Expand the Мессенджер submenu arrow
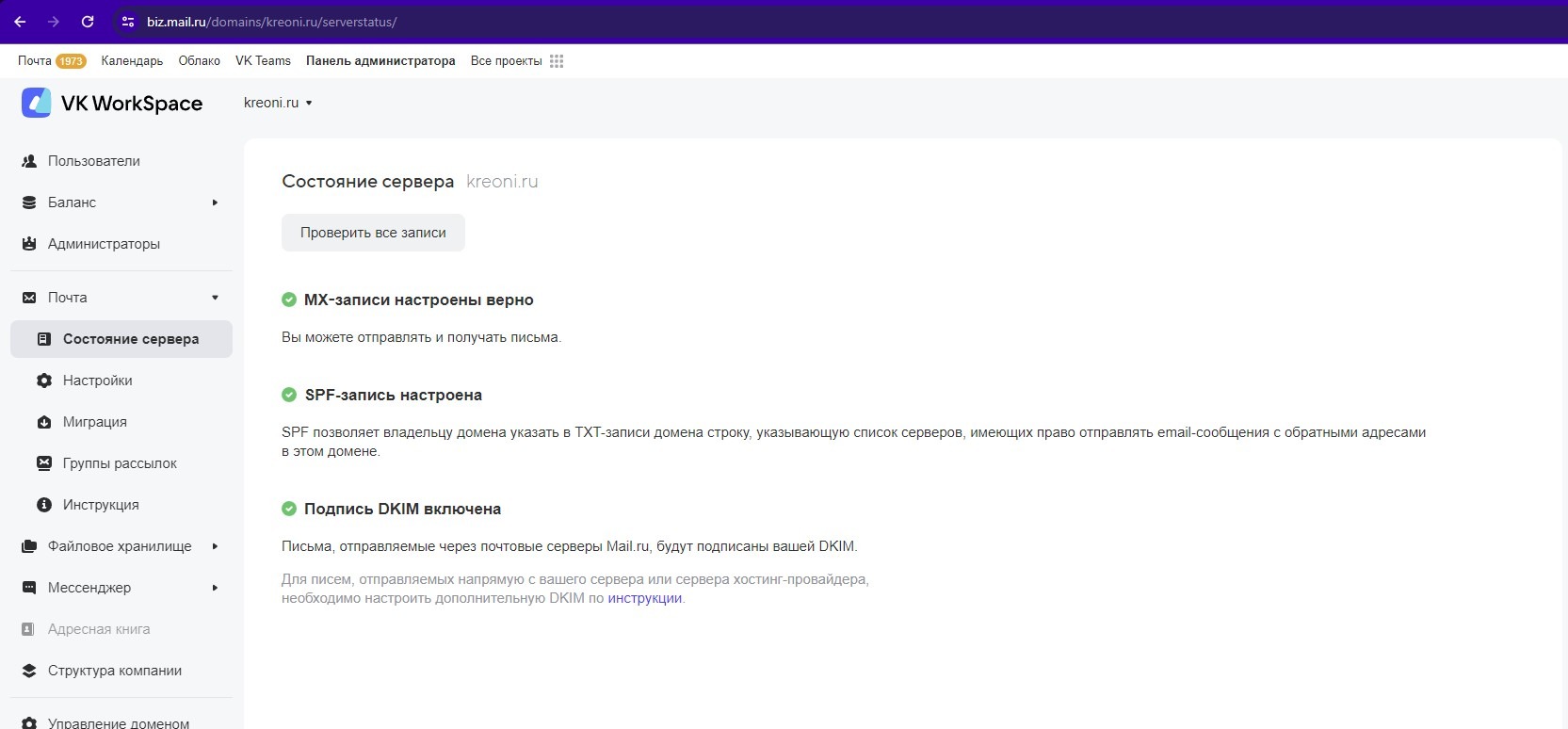This screenshot has width=1568, height=729. point(215,588)
